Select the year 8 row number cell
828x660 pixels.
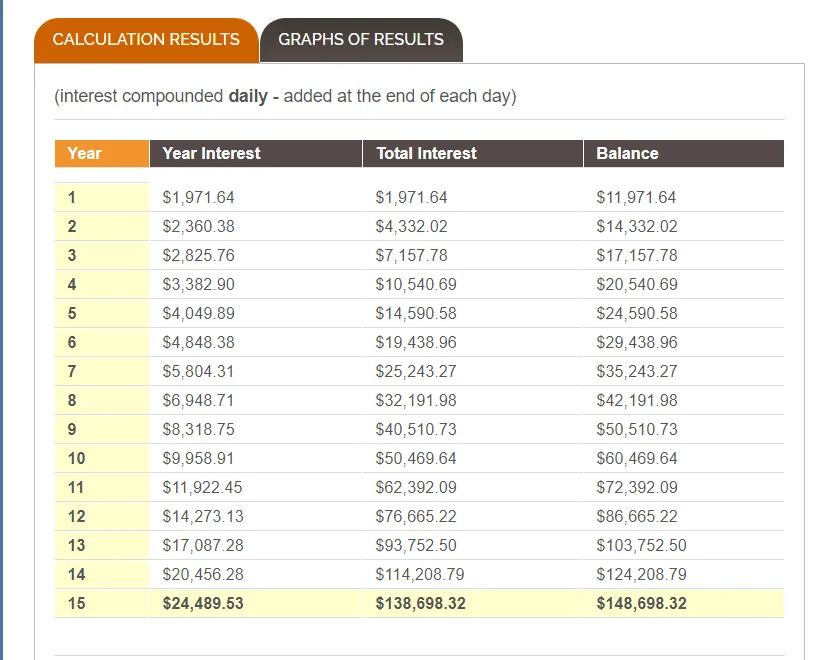pos(72,400)
